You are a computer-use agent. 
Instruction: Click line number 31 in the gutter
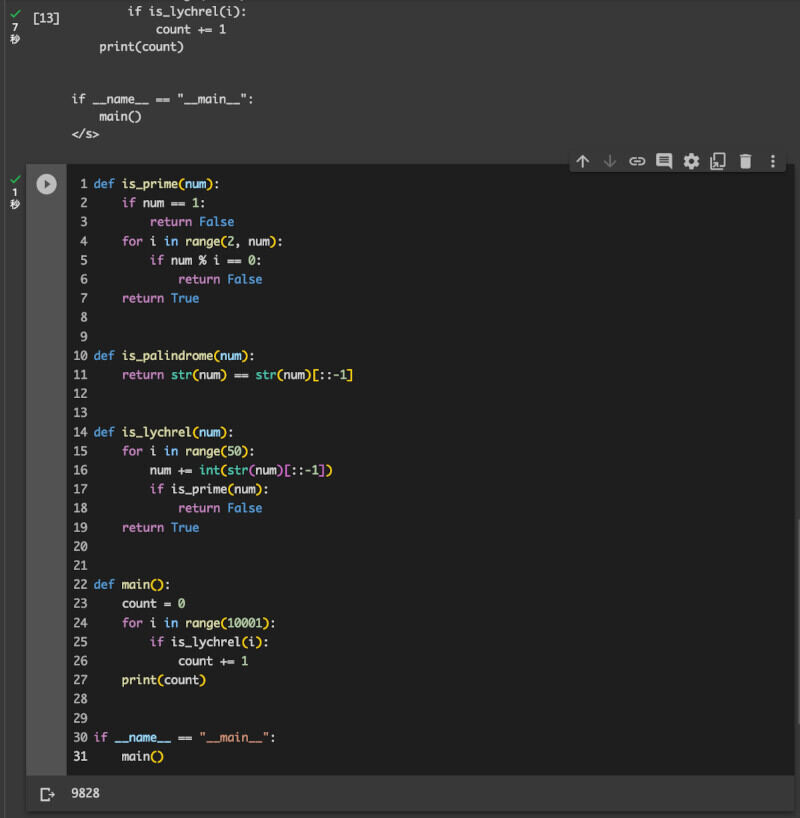pos(80,756)
